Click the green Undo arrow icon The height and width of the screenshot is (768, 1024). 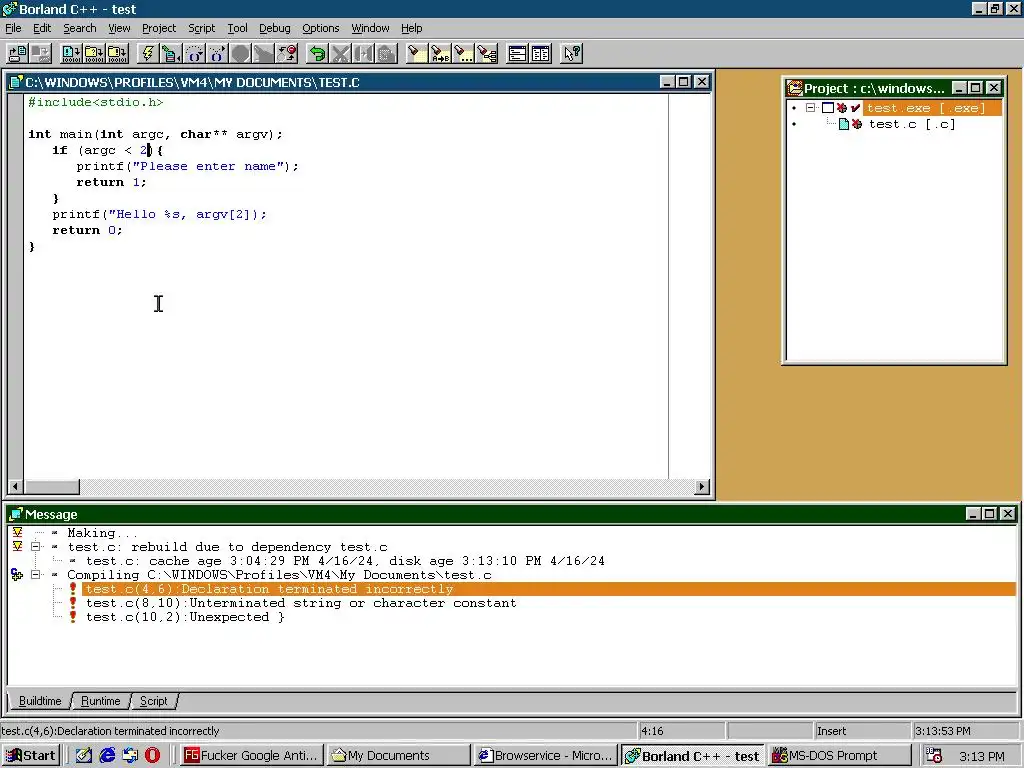pyautogui.click(x=317, y=54)
